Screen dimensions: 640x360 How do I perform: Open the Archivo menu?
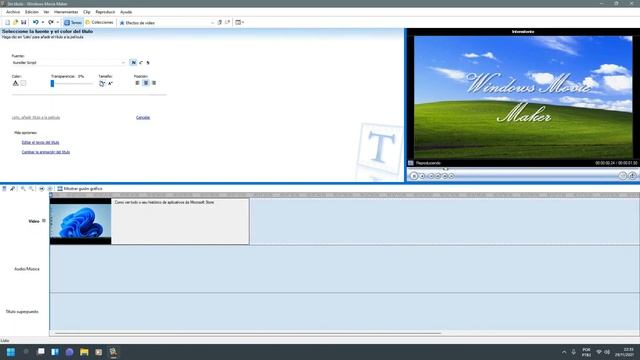click(x=13, y=12)
